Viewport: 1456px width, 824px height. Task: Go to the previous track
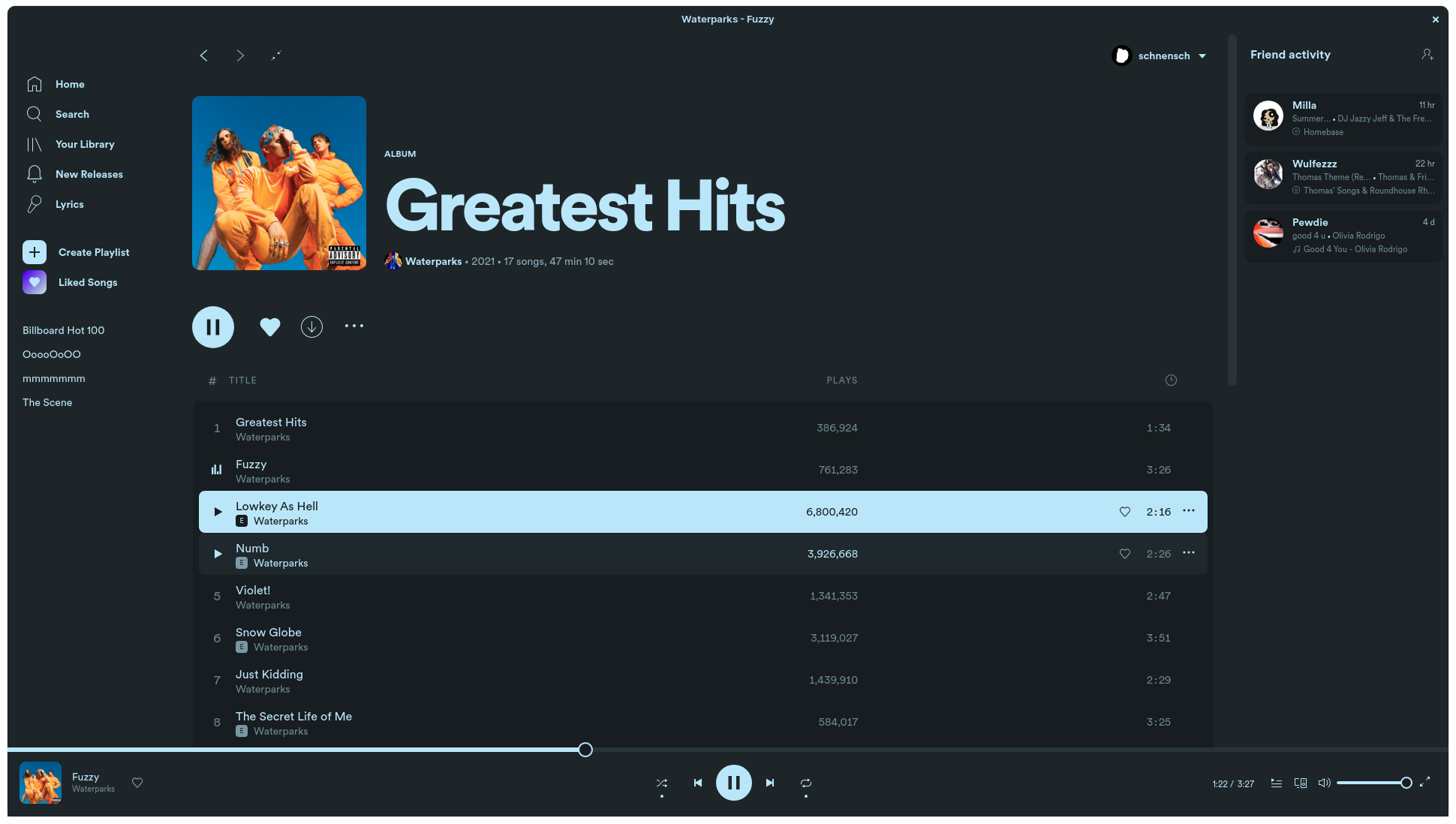point(698,783)
